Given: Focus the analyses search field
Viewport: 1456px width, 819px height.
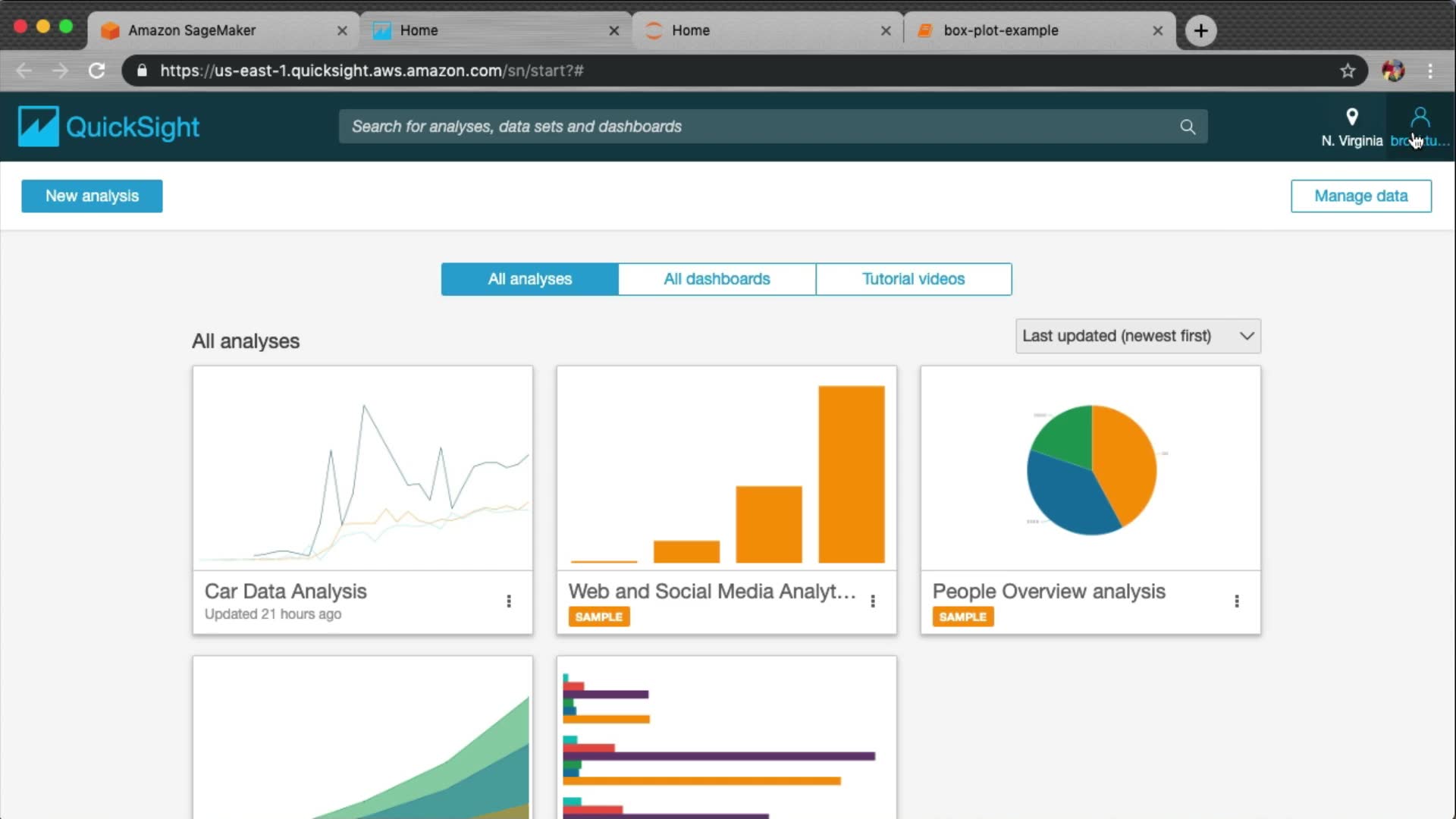Looking at the screenshot, I should (758, 127).
